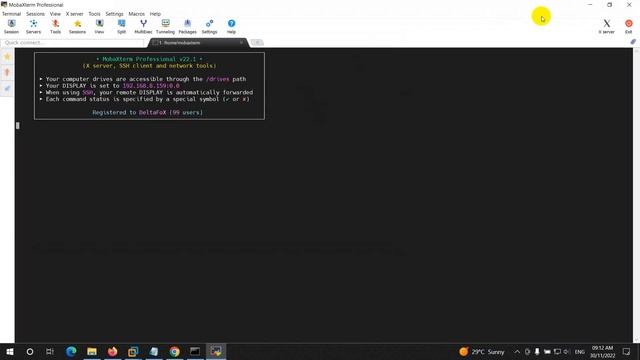Open the X server menu
This screenshot has width=640, height=360.
coord(74,14)
